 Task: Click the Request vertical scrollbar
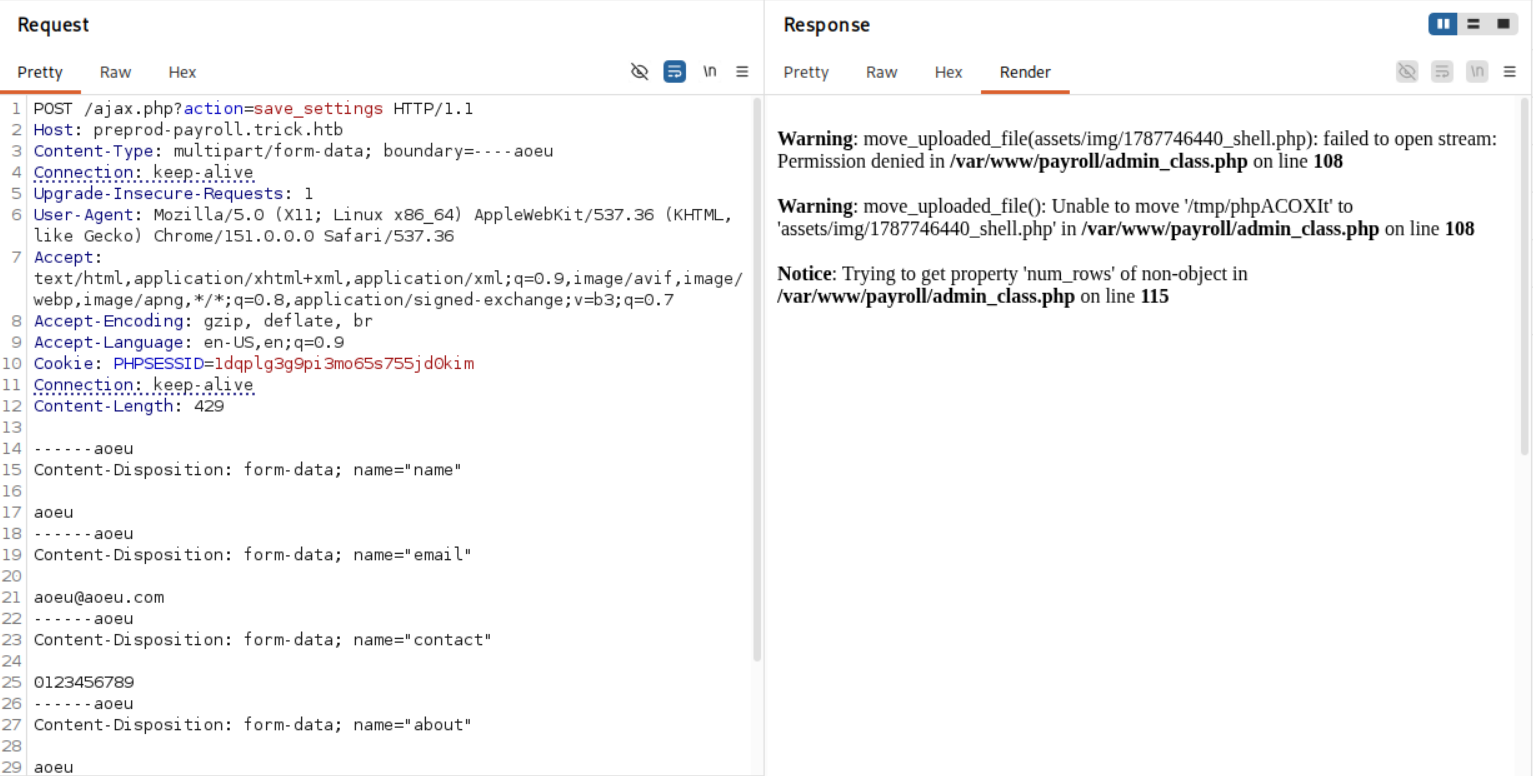click(757, 380)
